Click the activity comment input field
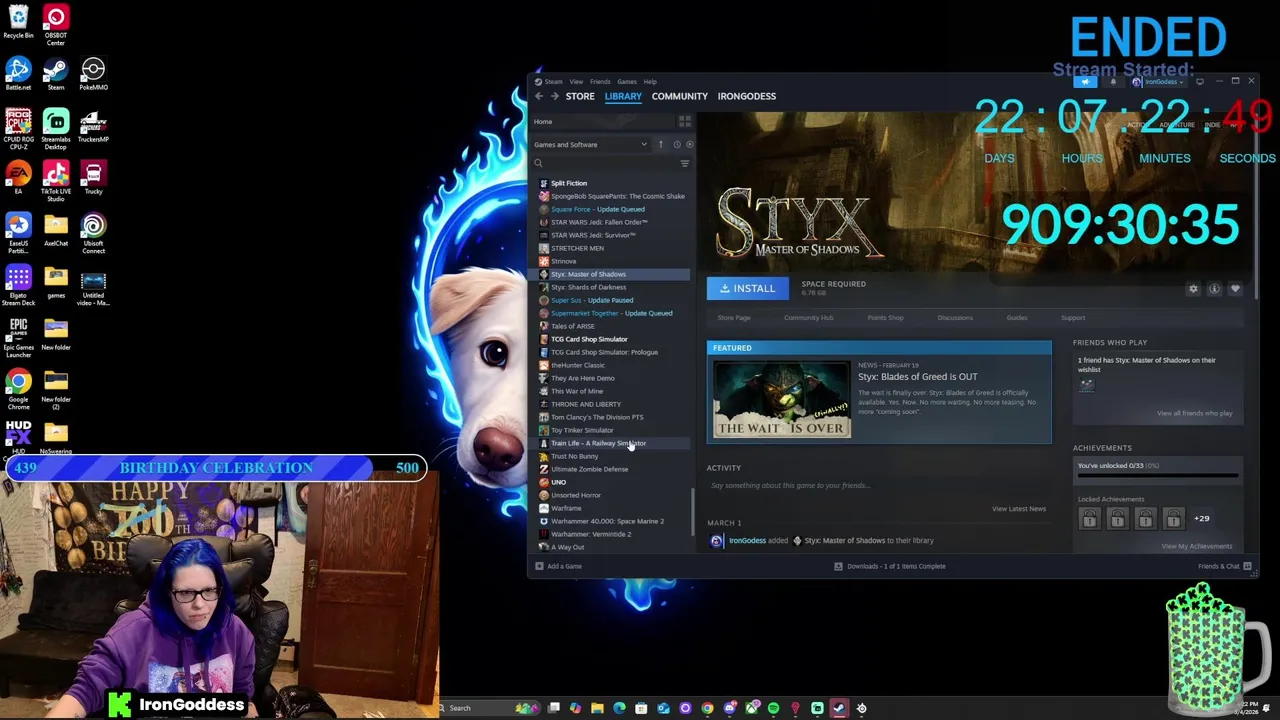 coord(878,486)
